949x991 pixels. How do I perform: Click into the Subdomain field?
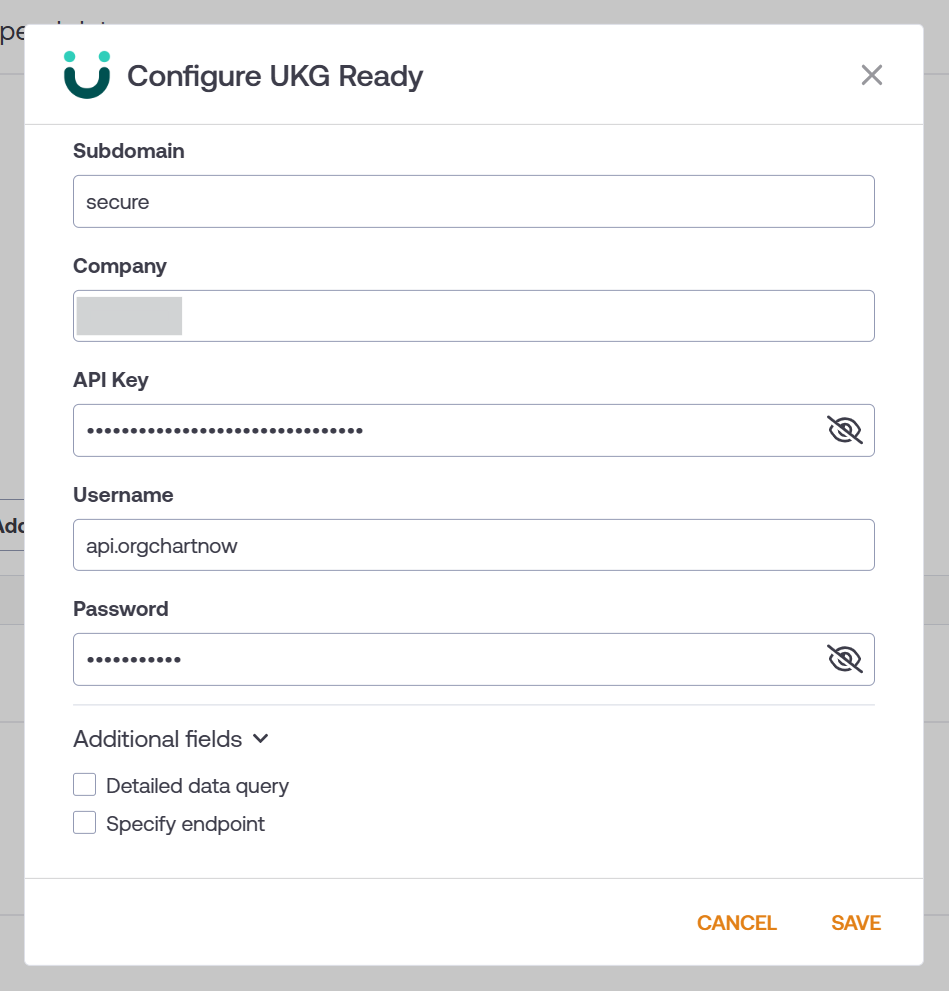click(400, 201)
